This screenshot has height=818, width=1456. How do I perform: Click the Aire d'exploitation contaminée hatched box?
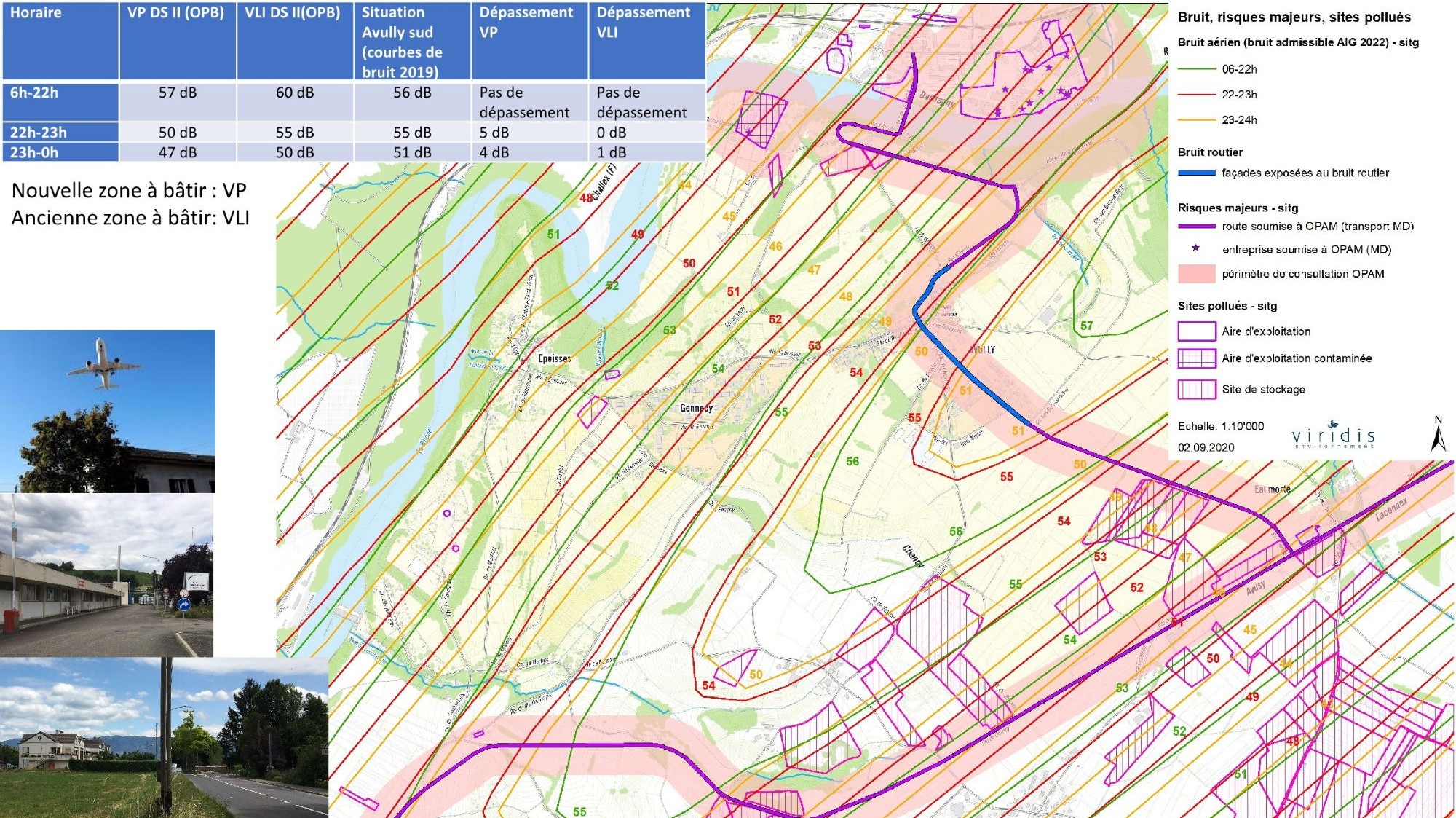(1196, 358)
